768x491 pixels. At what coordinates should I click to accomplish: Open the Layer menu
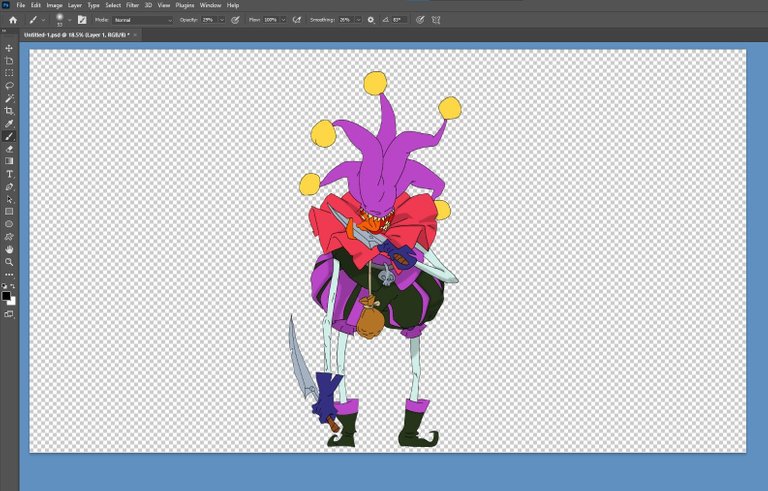(x=74, y=5)
